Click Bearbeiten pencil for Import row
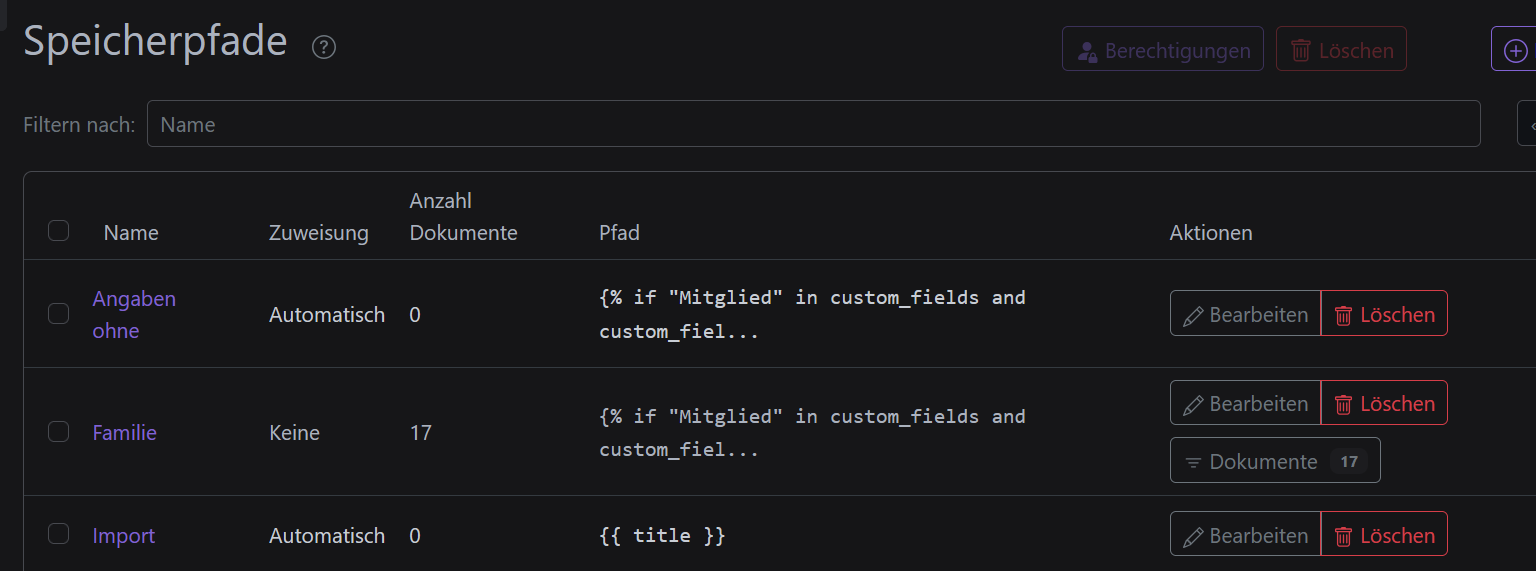 coord(1245,535)
